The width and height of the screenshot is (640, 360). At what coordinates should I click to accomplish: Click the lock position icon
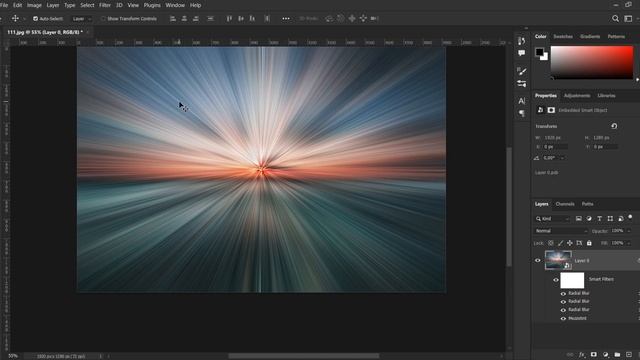coord(570,243)
